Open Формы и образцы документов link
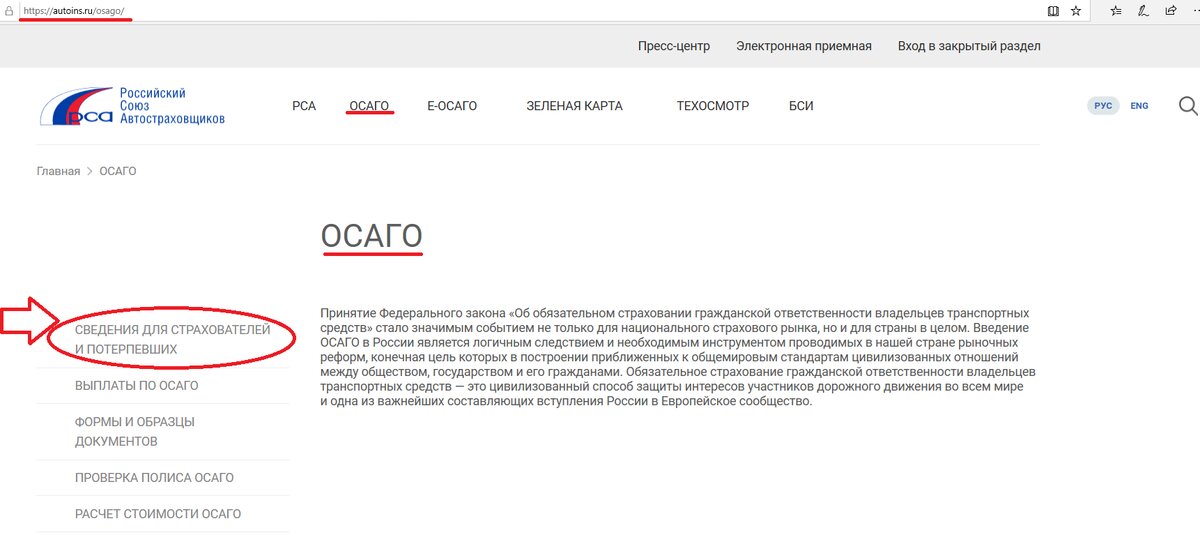 [x=135, y=431]
